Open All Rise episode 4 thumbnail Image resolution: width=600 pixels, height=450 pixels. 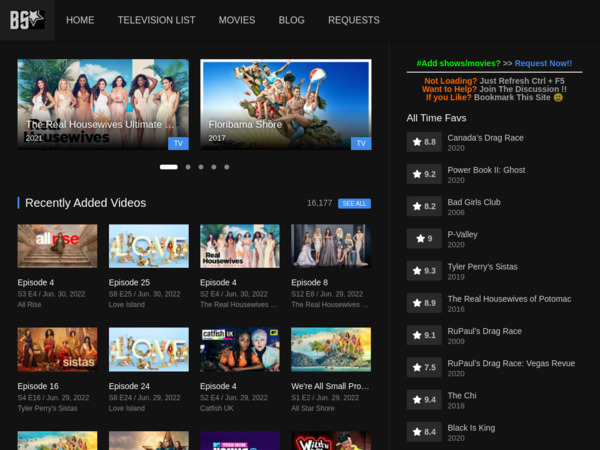[57, 246]
